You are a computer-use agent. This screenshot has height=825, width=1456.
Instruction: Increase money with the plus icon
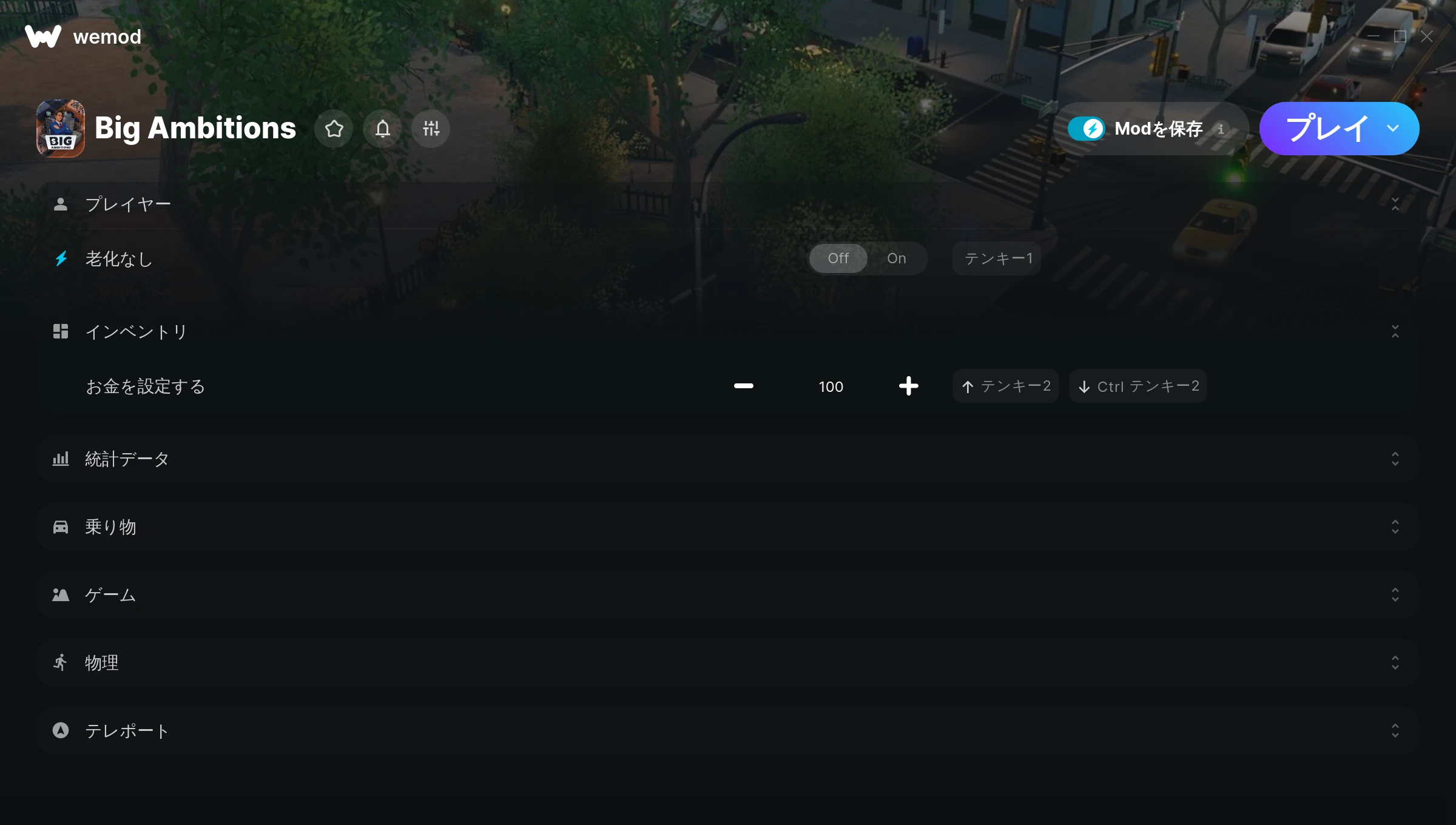click(908, 386)
